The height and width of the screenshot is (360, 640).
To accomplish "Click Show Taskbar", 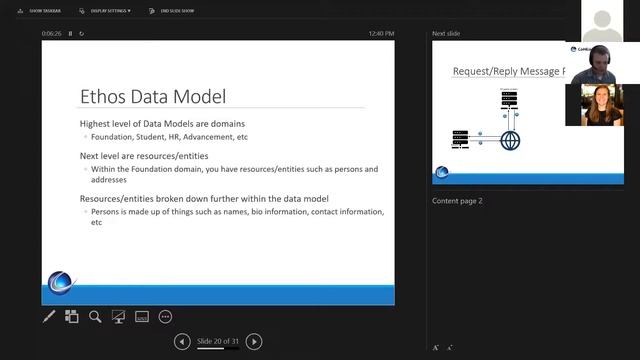I will (x=40, y=11).
